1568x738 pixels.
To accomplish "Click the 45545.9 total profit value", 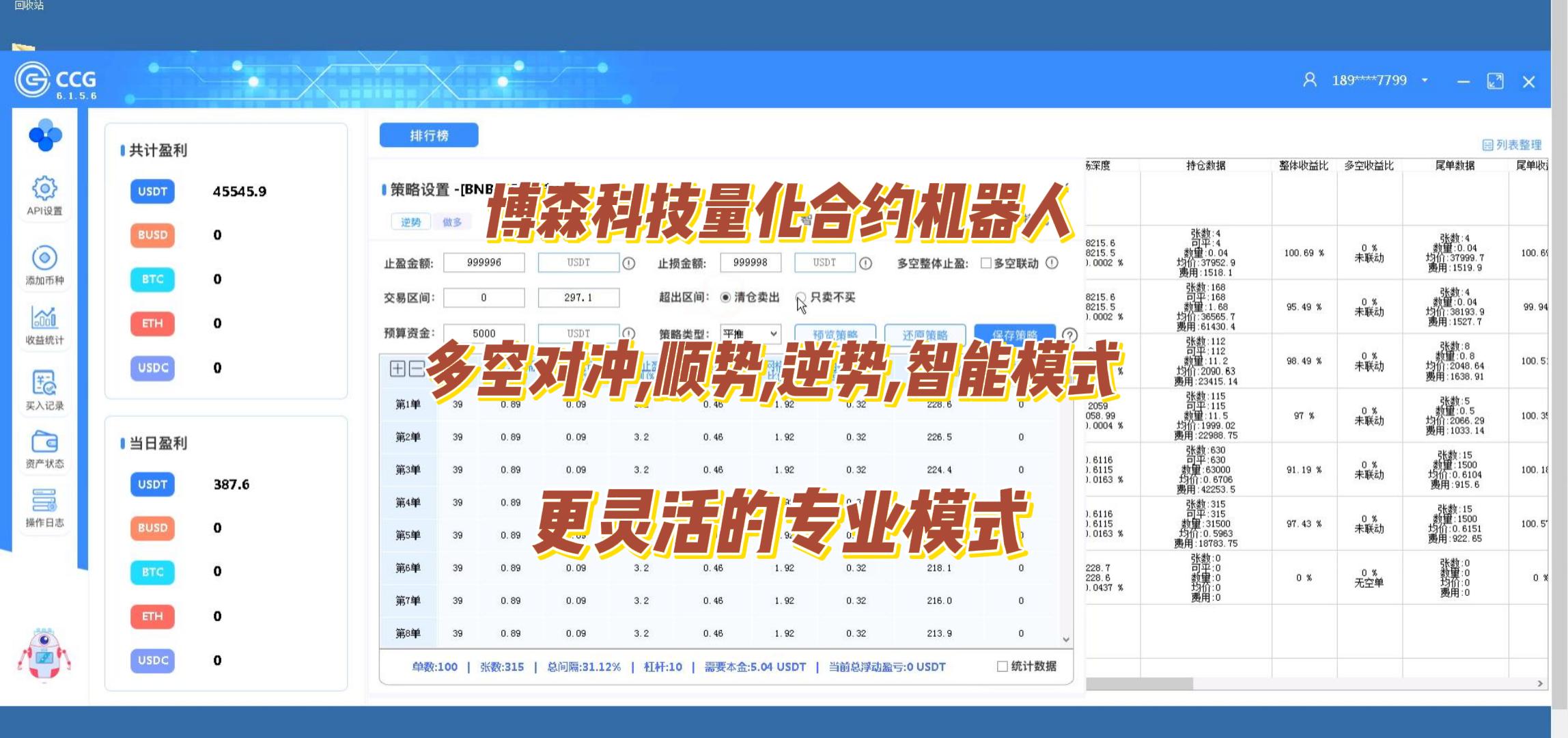I will point(240,191).
